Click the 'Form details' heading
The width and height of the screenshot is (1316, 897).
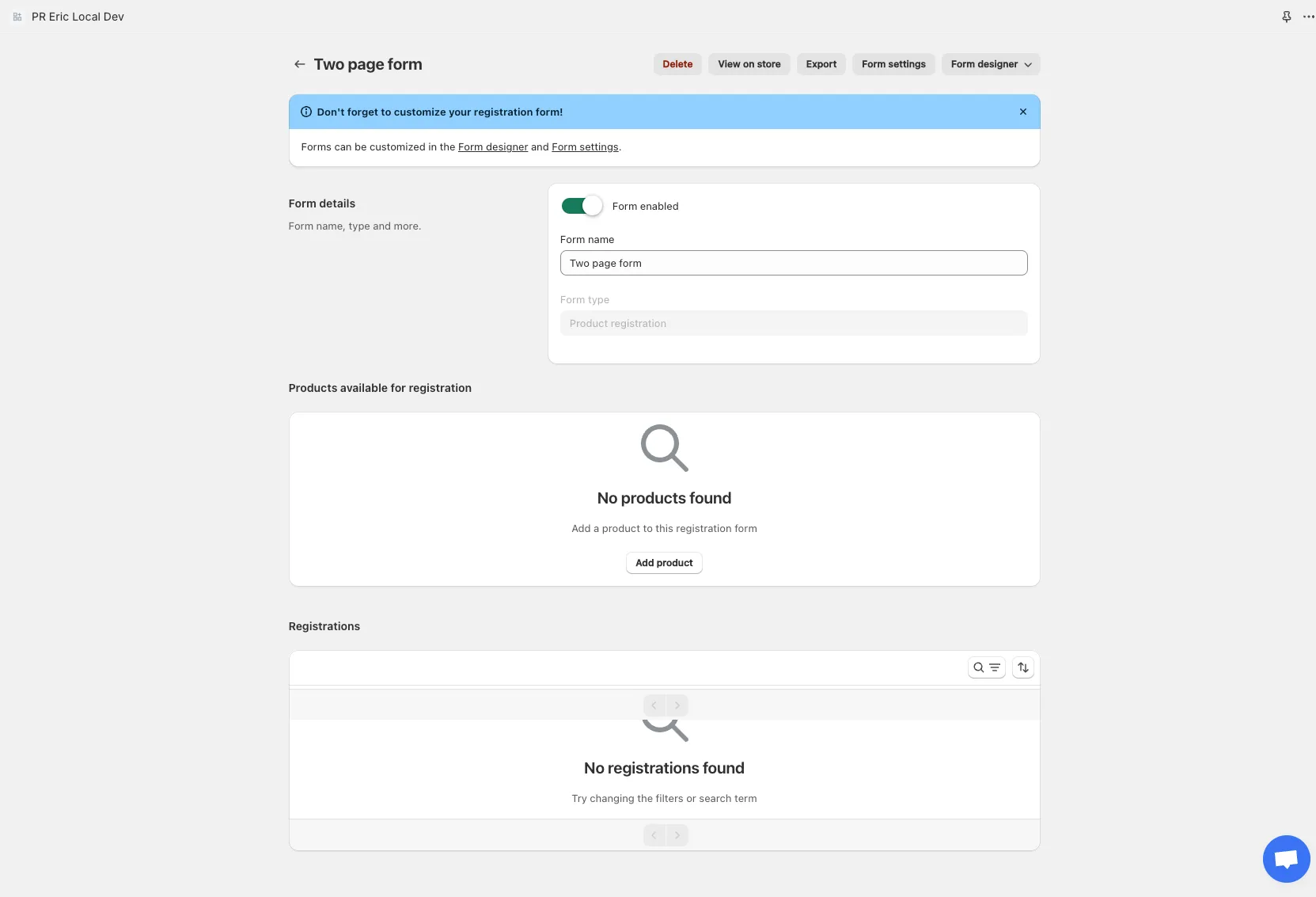click(322, 203)
